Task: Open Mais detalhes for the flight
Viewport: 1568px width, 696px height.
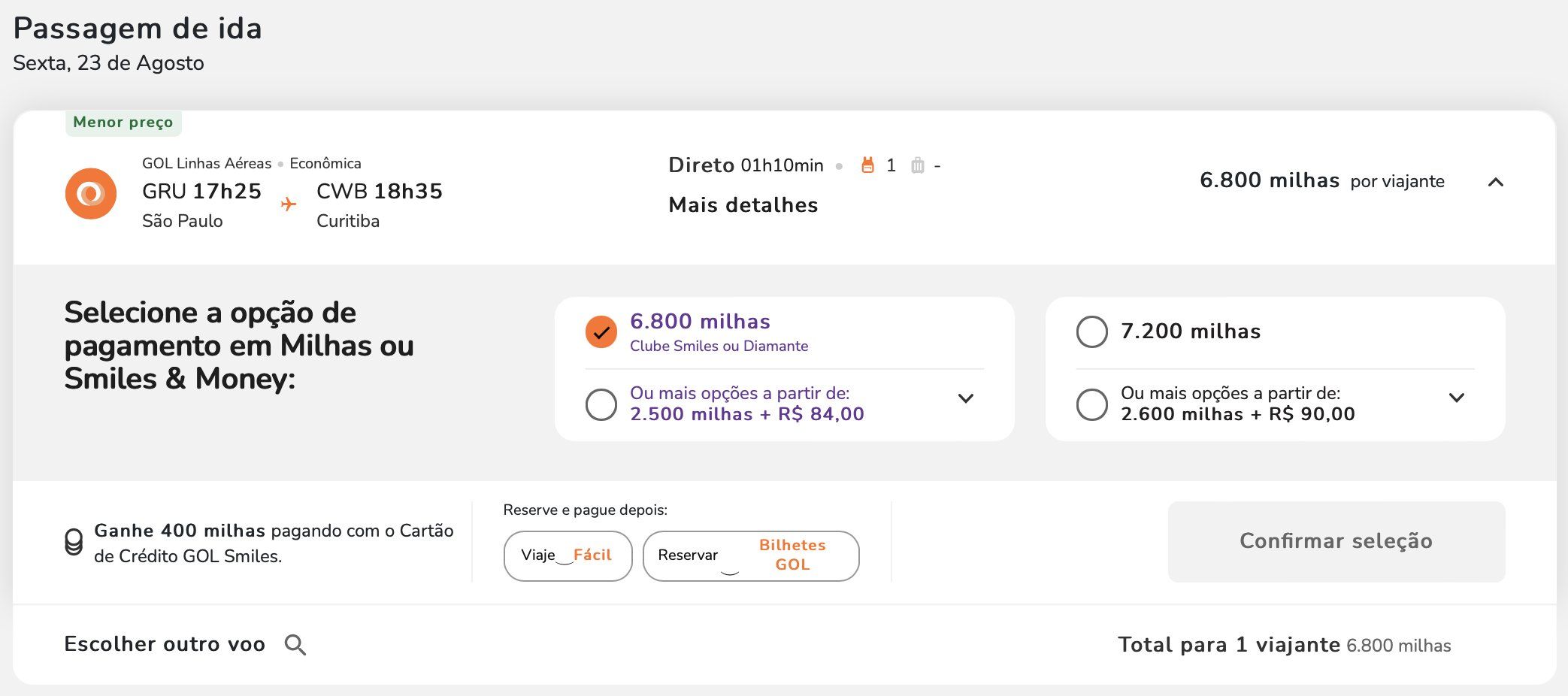Action: coord(743,205)
